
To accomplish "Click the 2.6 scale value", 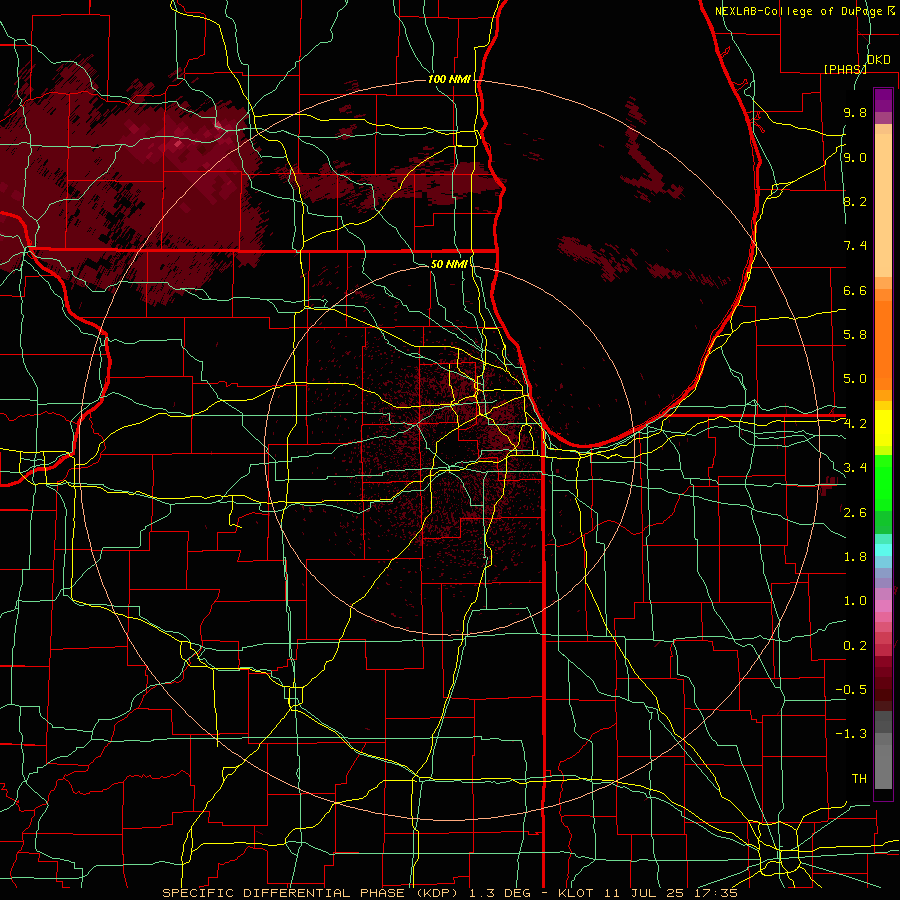I will (855, 513).
